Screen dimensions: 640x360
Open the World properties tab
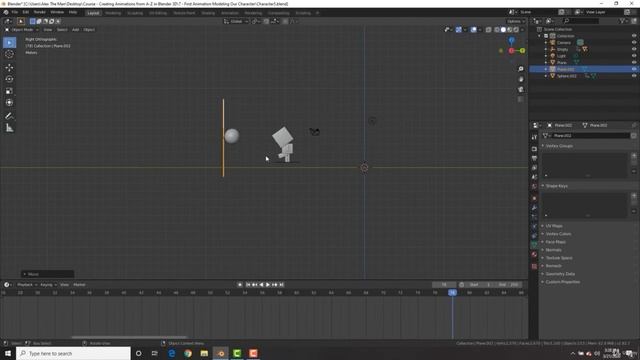pos(534,187)
